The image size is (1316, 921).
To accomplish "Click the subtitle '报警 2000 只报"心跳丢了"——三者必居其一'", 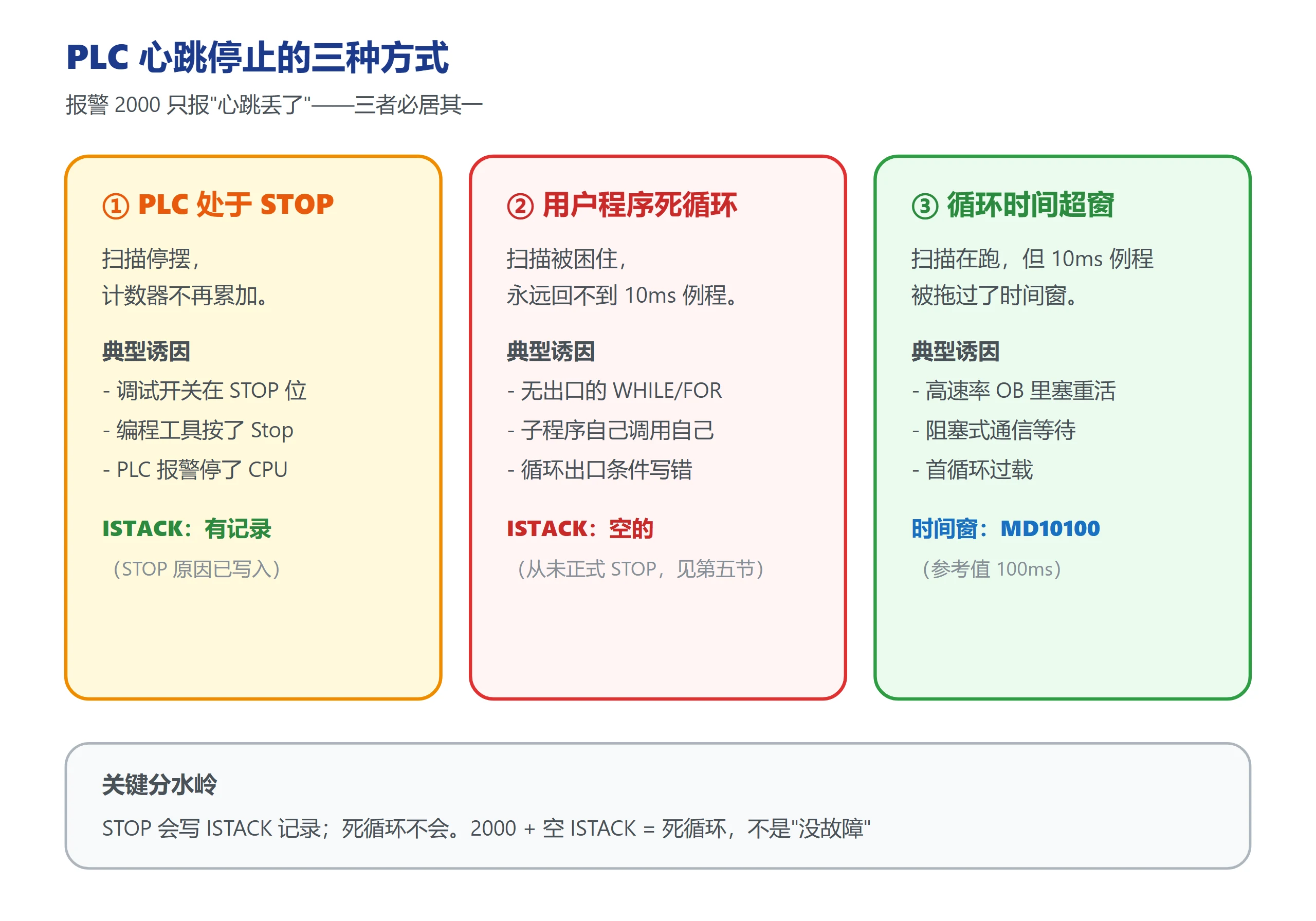I will click(275, 105).
